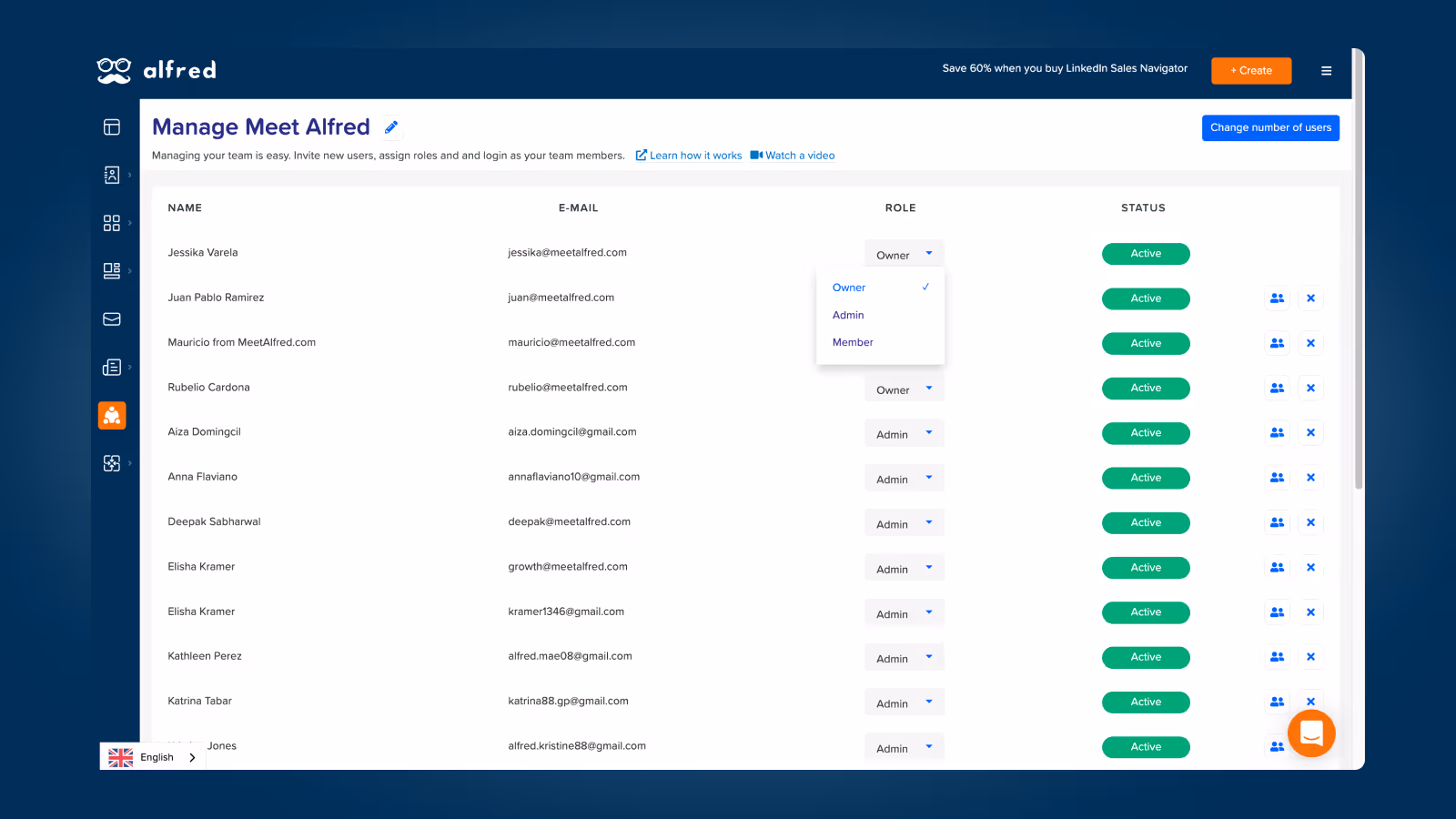1456x819 pixels.
Task: Click name Deepak Sabharwal
Action: [214, 522]
